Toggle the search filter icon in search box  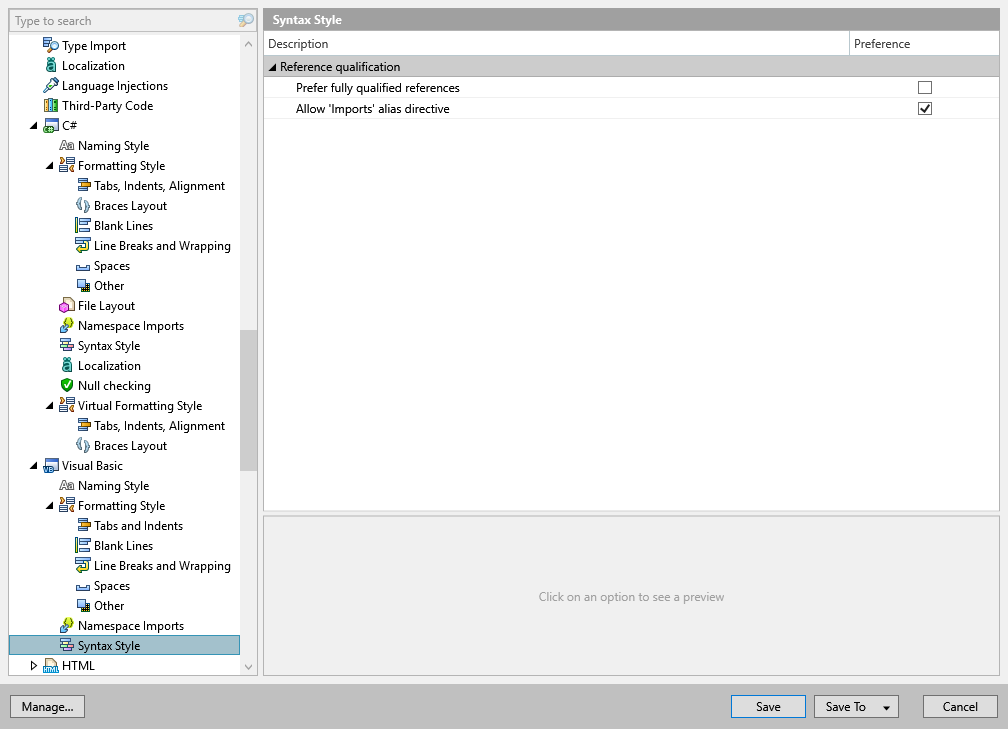pyautogui.click(x=245, y=20)
